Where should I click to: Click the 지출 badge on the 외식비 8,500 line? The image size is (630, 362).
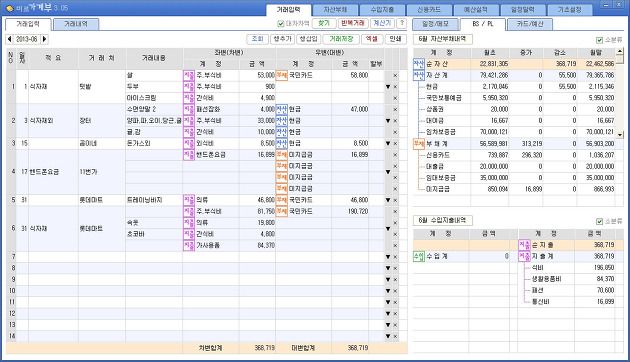[189, 143]
